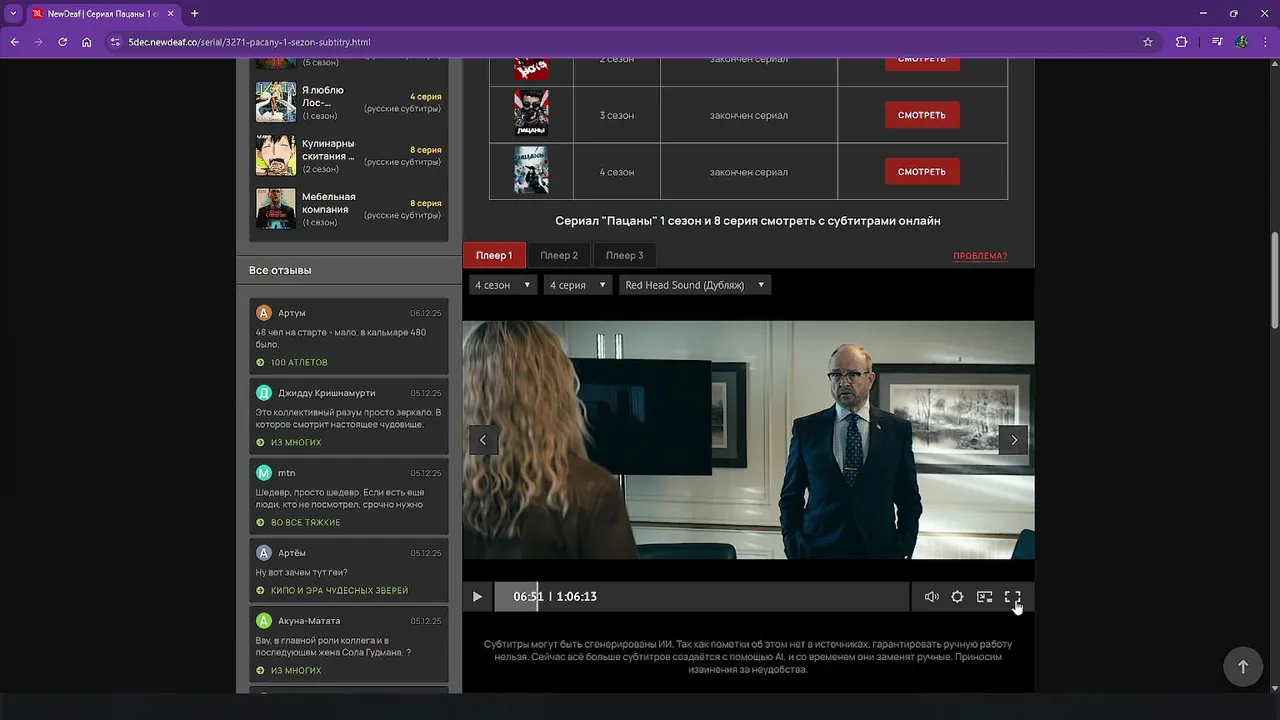Click СМОТРЕТЬ for 3 сезон
This screenshot has height=720, width=1280.
click(x=922, y=115)
